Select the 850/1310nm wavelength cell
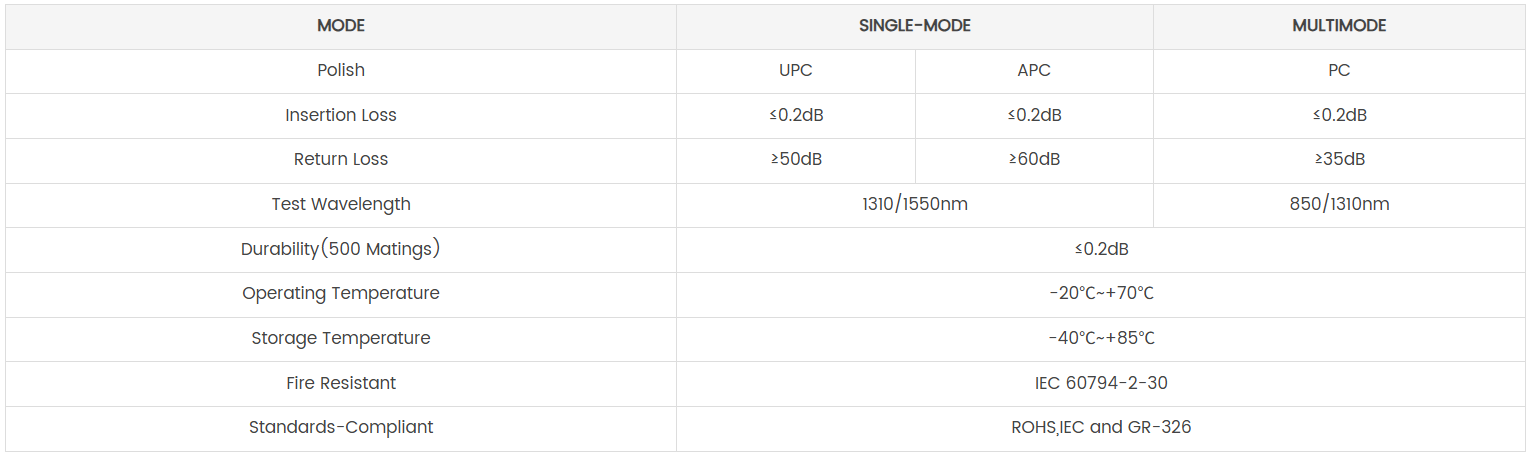1533x457 pixels. 1339,205
